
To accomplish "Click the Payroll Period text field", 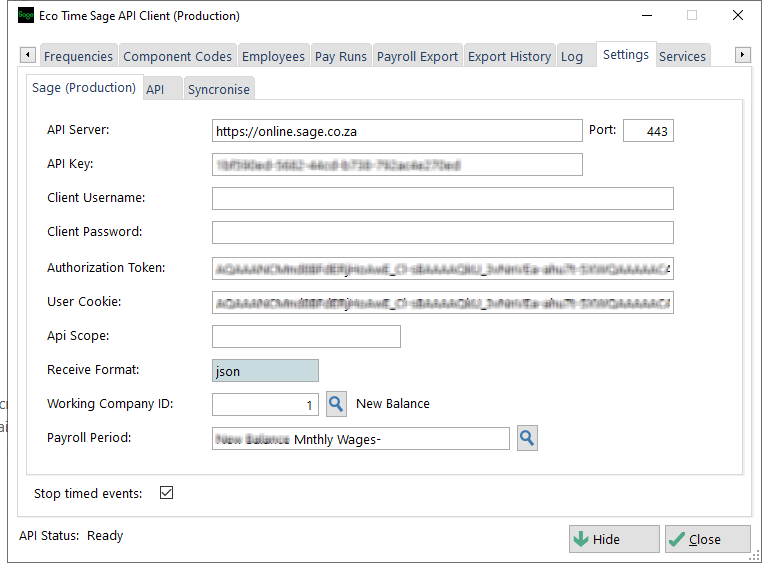I will click(361, 439).
